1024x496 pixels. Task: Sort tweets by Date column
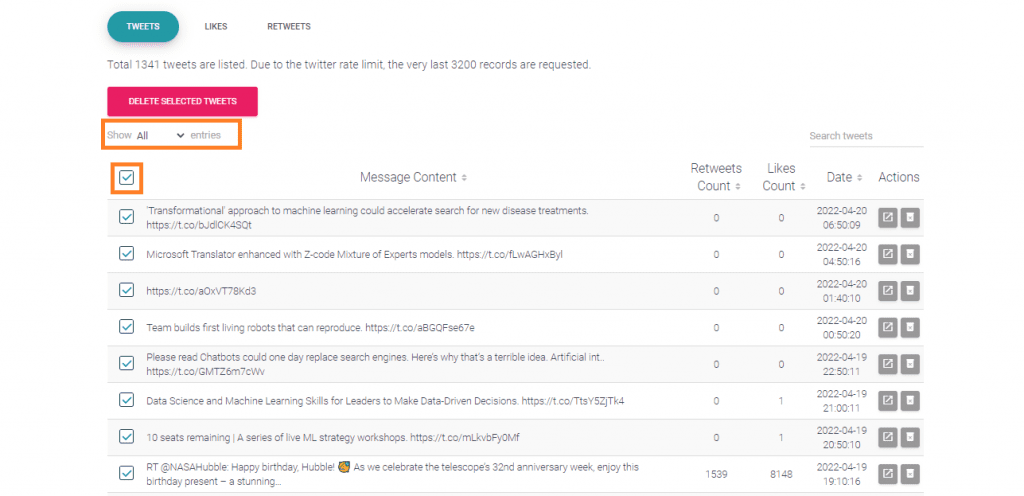(x=844, y=178)
